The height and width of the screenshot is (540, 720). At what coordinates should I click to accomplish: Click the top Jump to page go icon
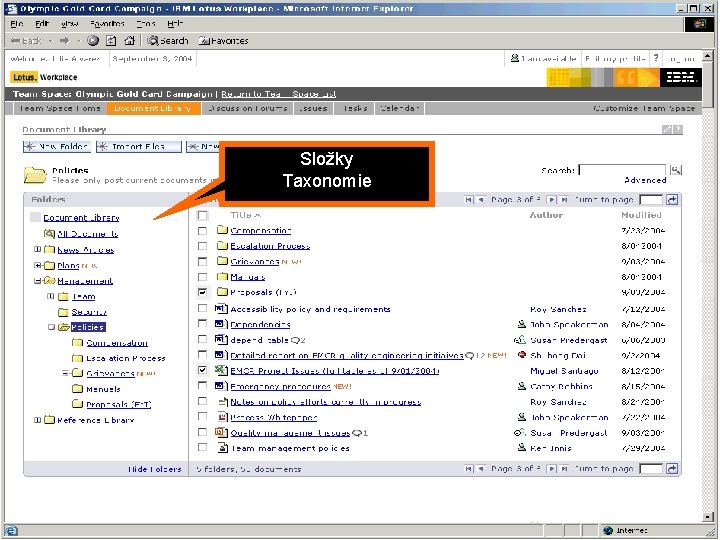(x=672, y=200)
